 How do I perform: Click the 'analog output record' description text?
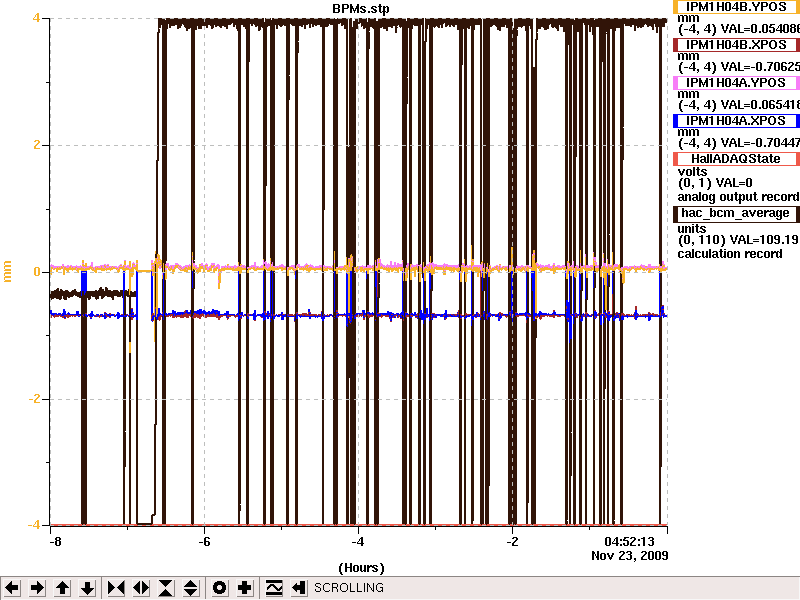point(738,197)
